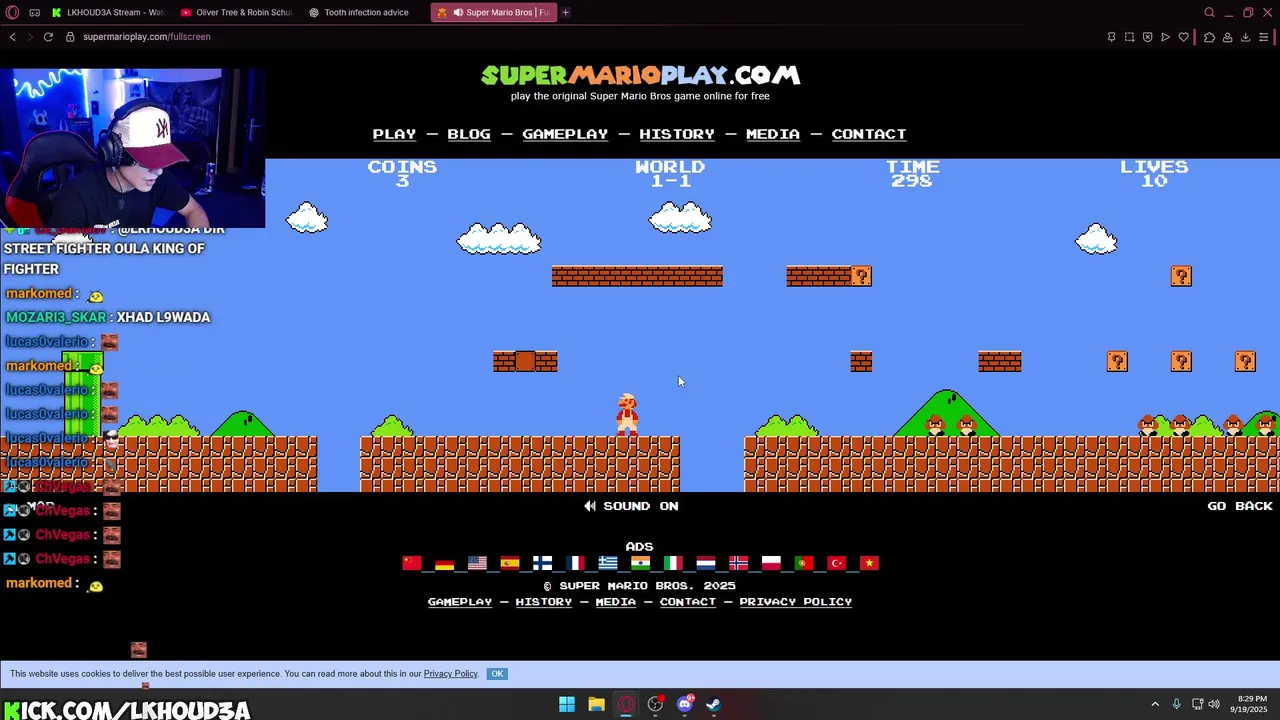Select the Finnish flag language icon
Image resolution: width=1280 pixels, height=720 pixels.
pos(543,563)
